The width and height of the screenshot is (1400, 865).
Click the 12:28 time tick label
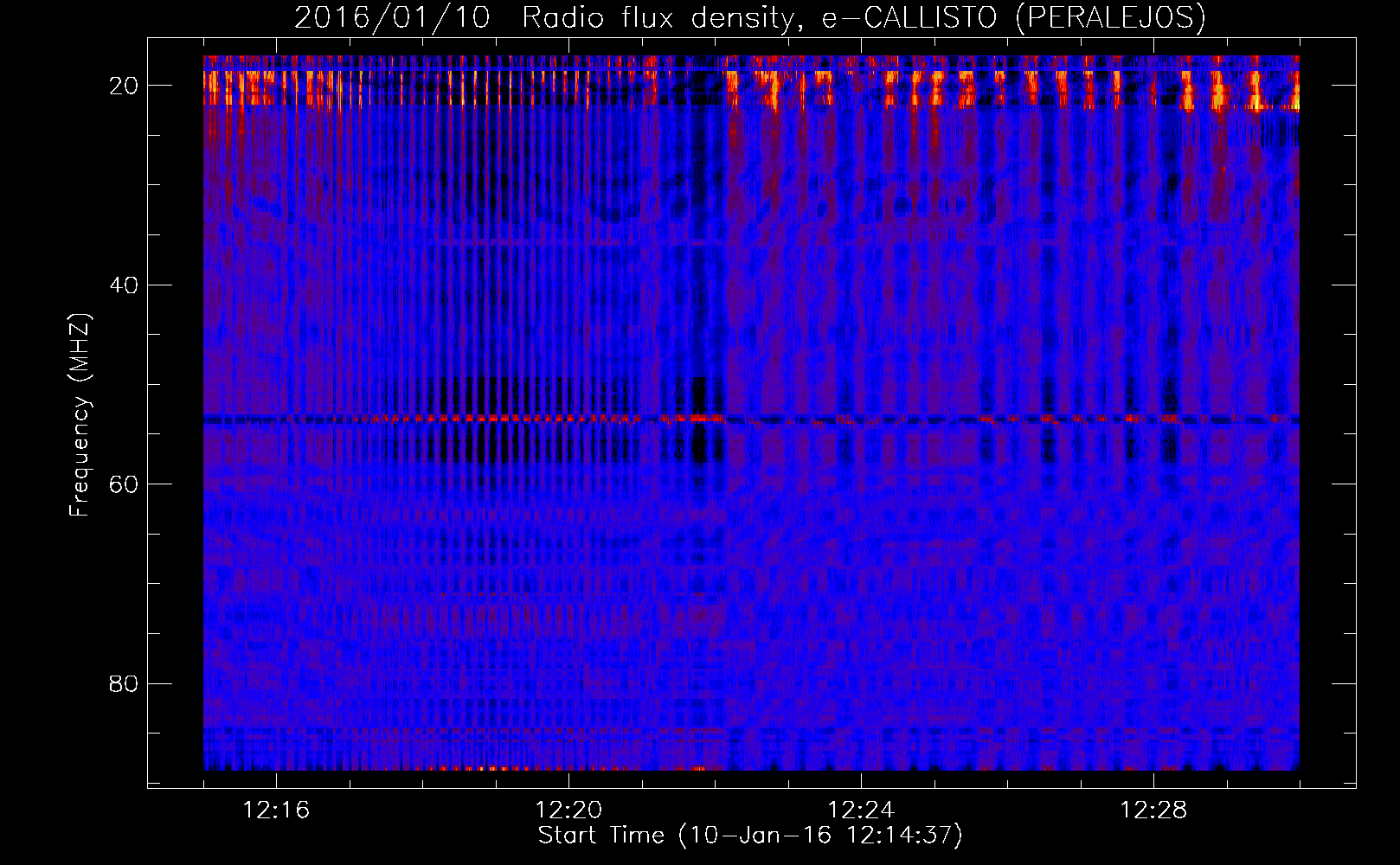(x=1153, y=811)
